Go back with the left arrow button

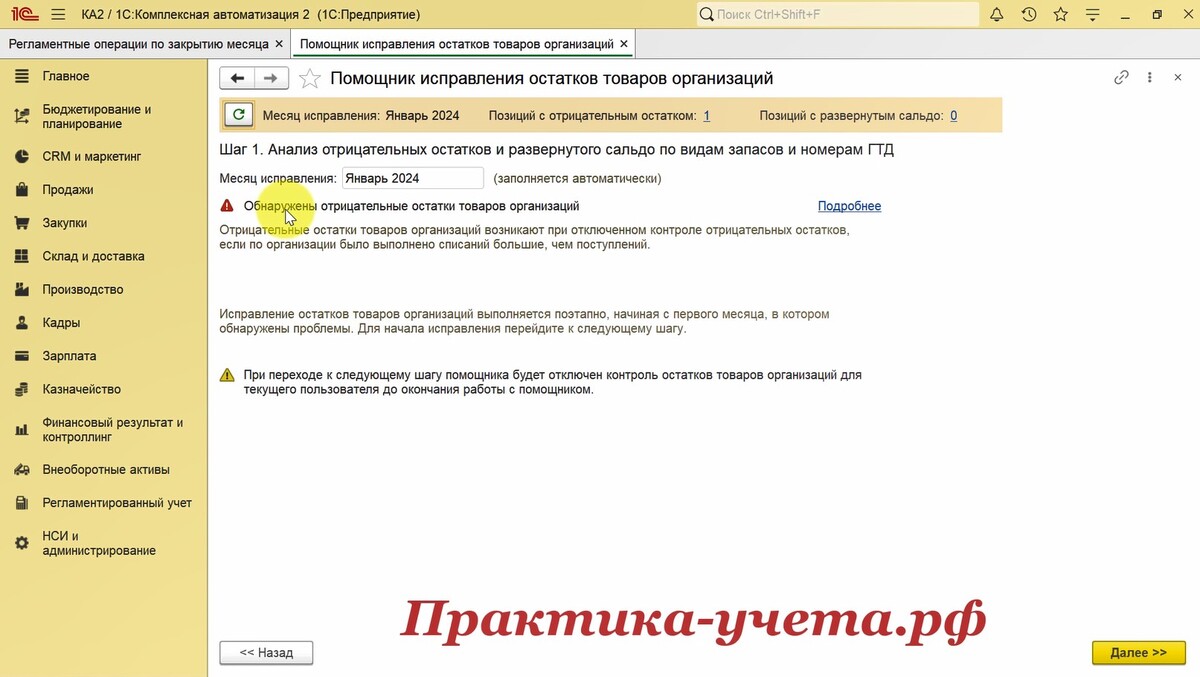(x=237, y=78)
